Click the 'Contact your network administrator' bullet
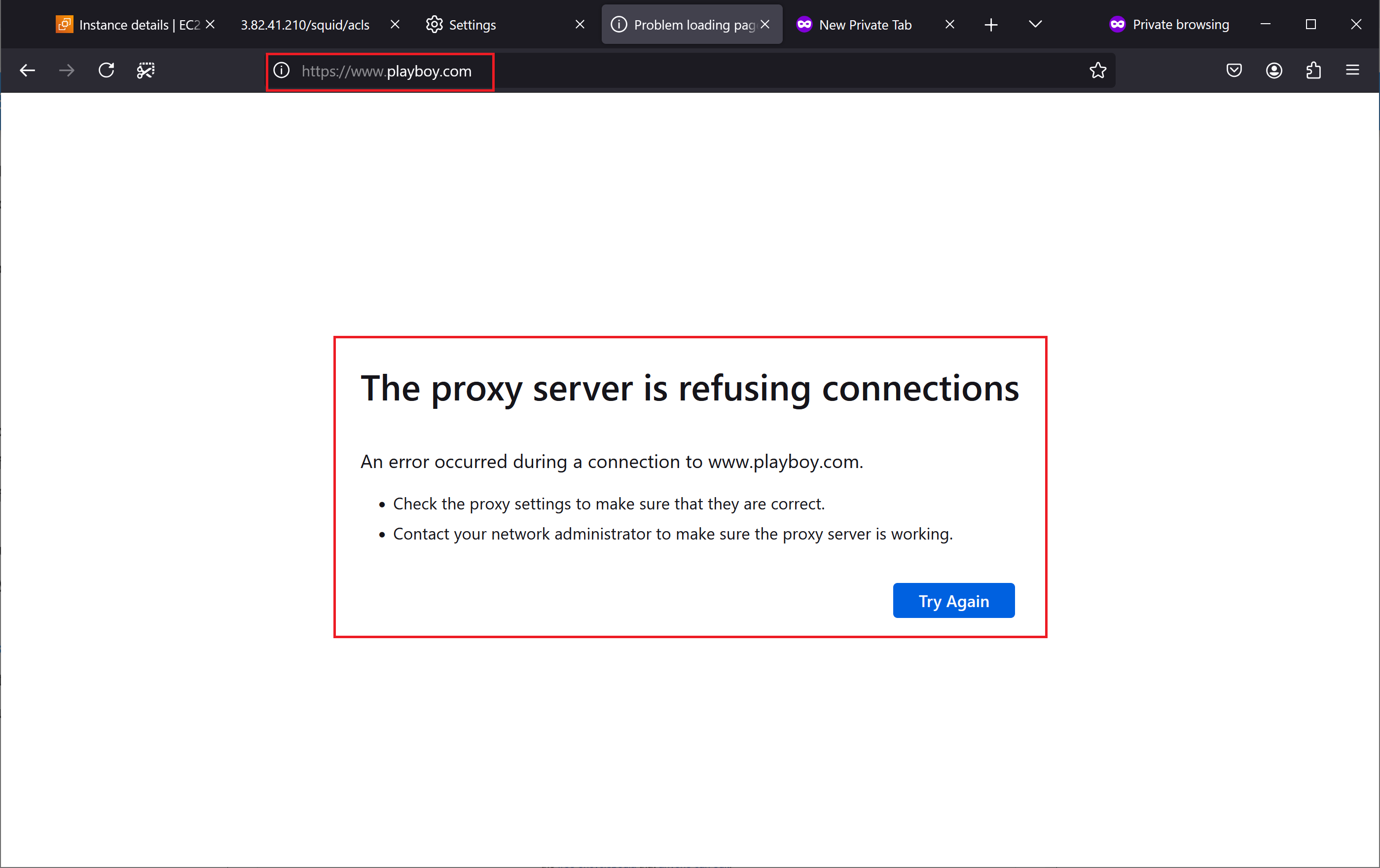This screenshot has height=868, width=1380. click(673, 534)
